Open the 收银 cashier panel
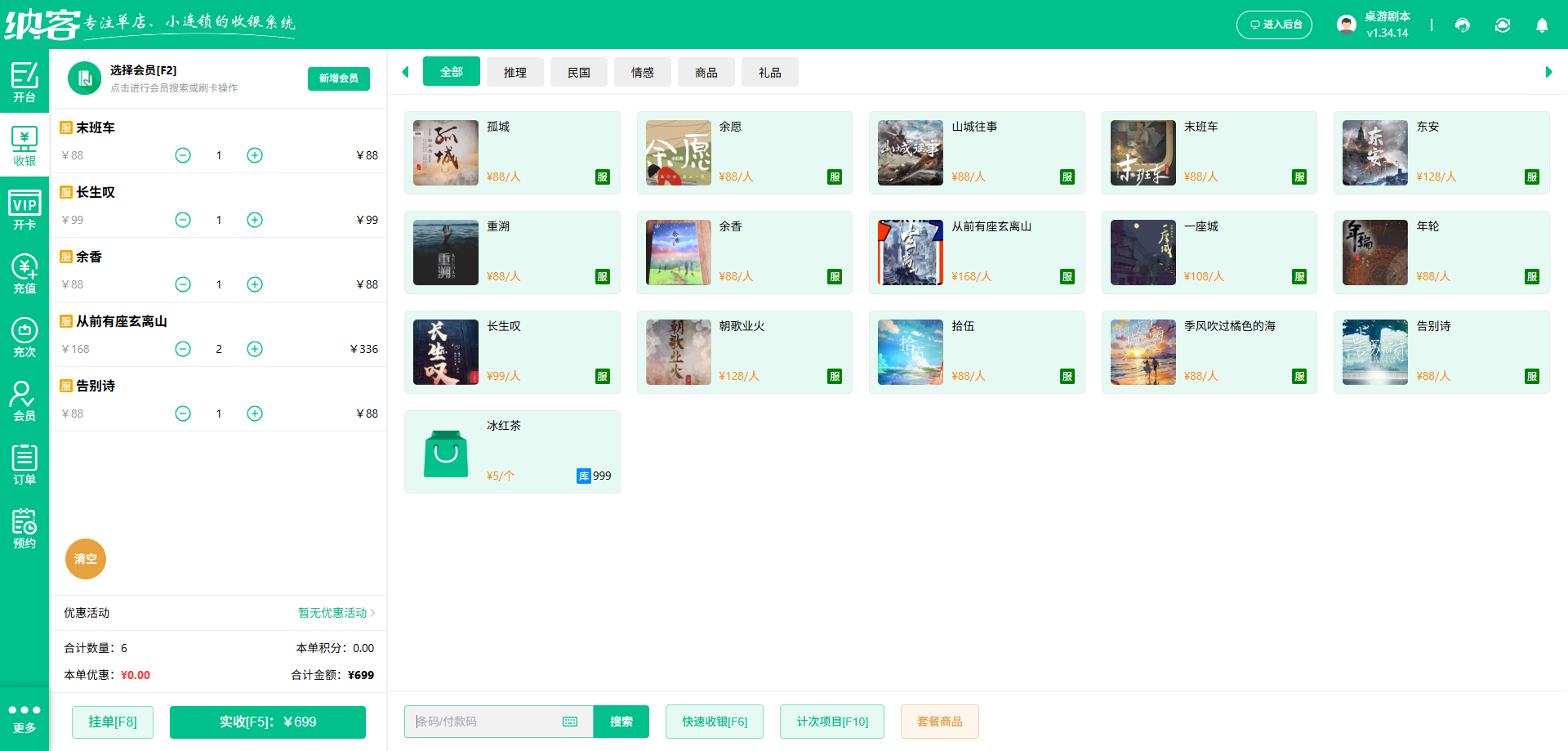Screen dimensions: 1568x751 (24, 145)
